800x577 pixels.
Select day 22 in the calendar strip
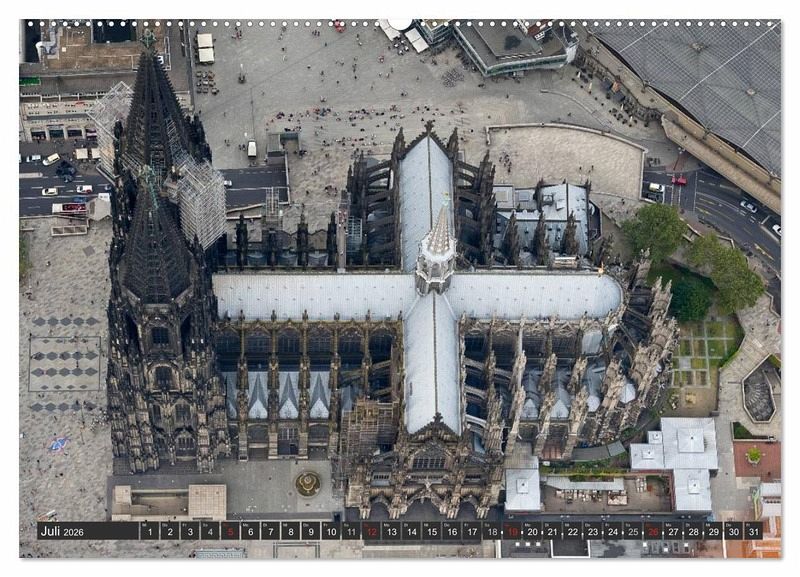[573, 531]
